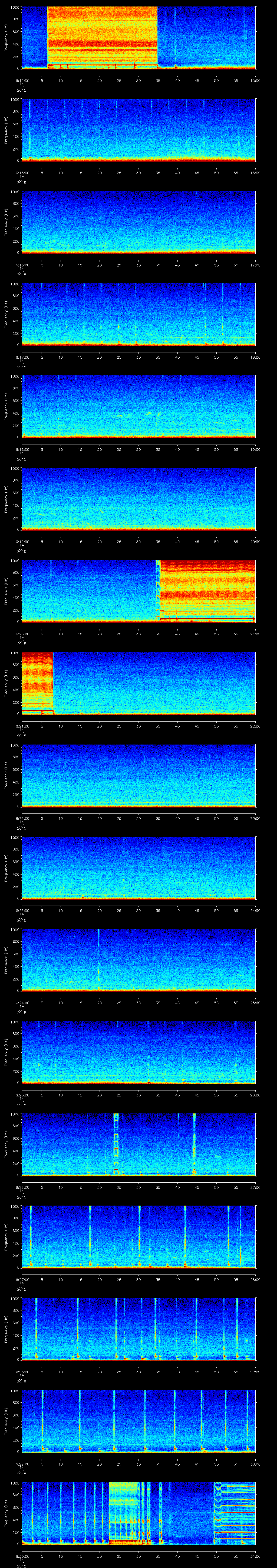Click the spectrogram panel starting at 6:19:00
This screenshot has width=277, height=1568.
pos(138,499)
